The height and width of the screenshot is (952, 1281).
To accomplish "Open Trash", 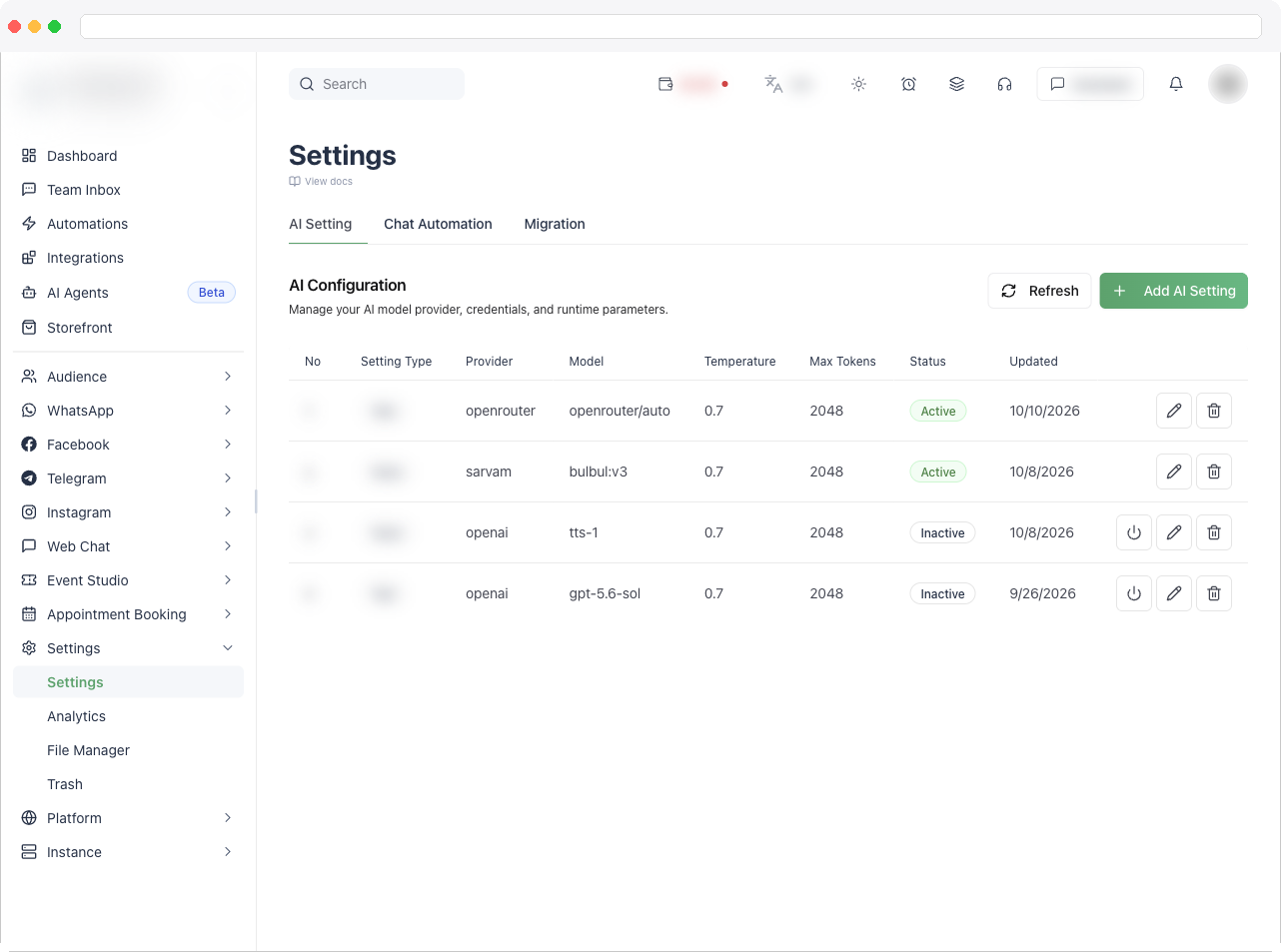I will point(128,784).
